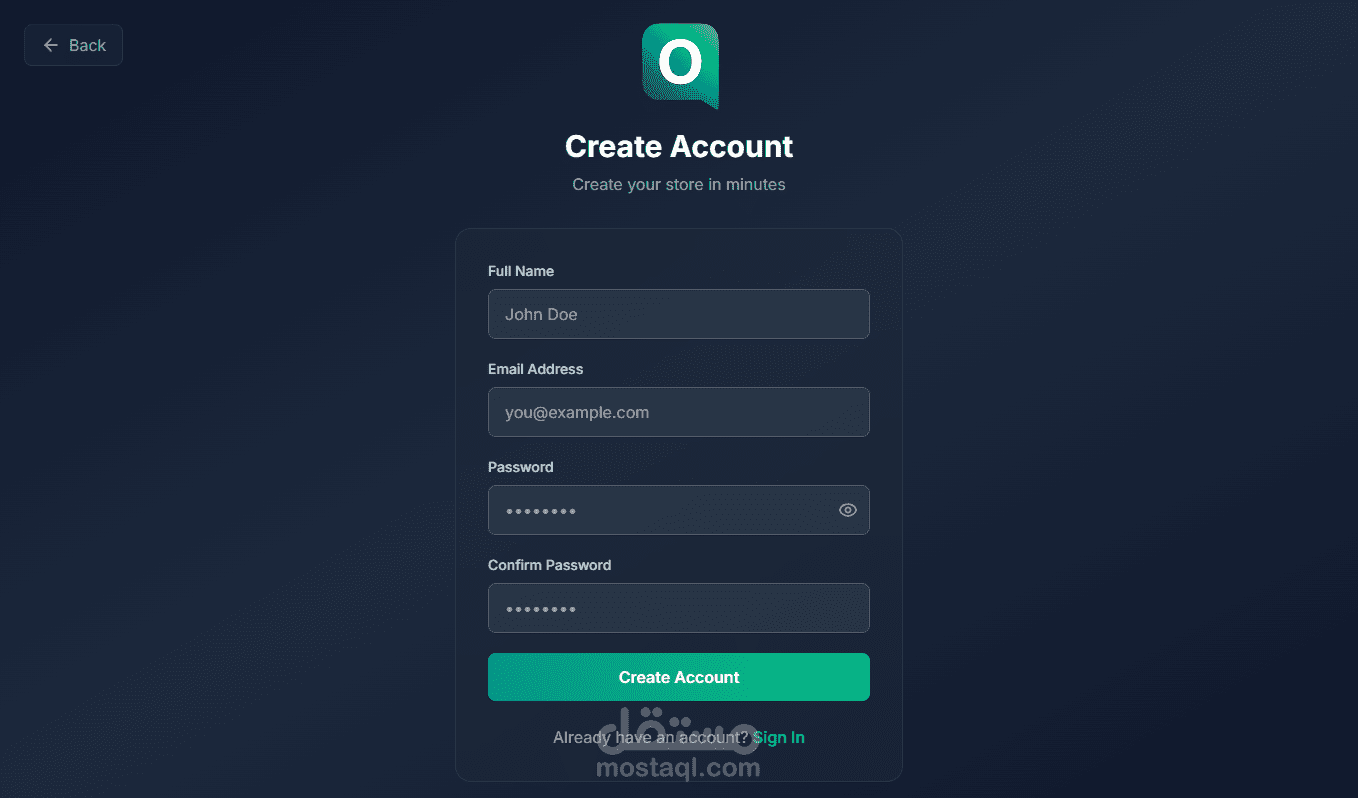Click the green O speech-bubble logo
This screenshot has width=1358, height=798.
(x=680, y=65)
